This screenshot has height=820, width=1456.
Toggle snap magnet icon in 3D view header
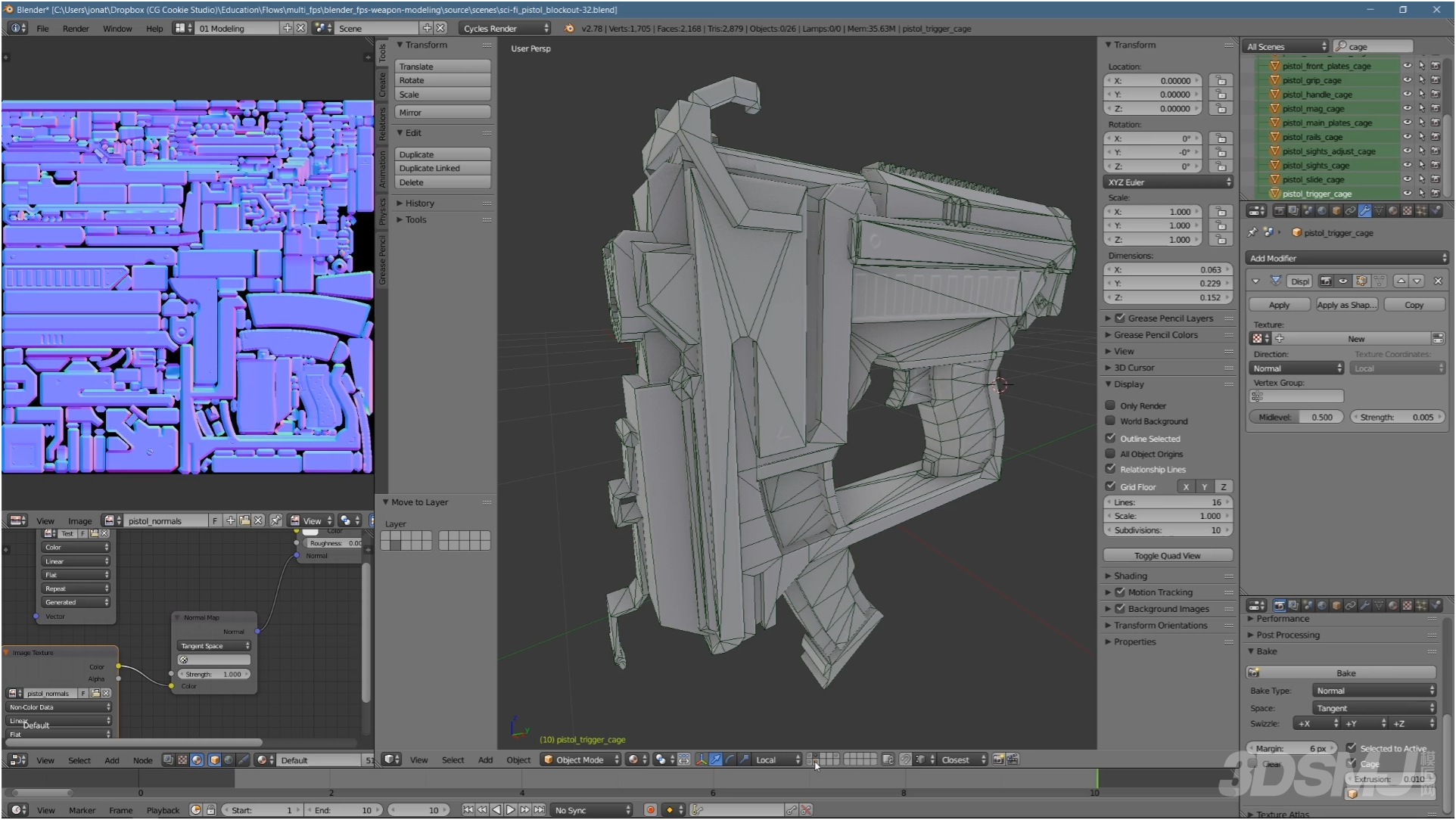click(x=905, y=759)
